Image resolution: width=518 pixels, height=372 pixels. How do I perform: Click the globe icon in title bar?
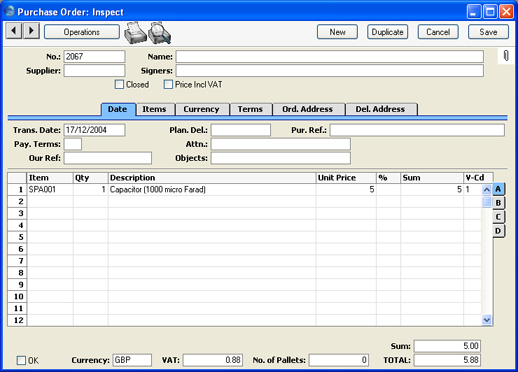coord(10,12)
